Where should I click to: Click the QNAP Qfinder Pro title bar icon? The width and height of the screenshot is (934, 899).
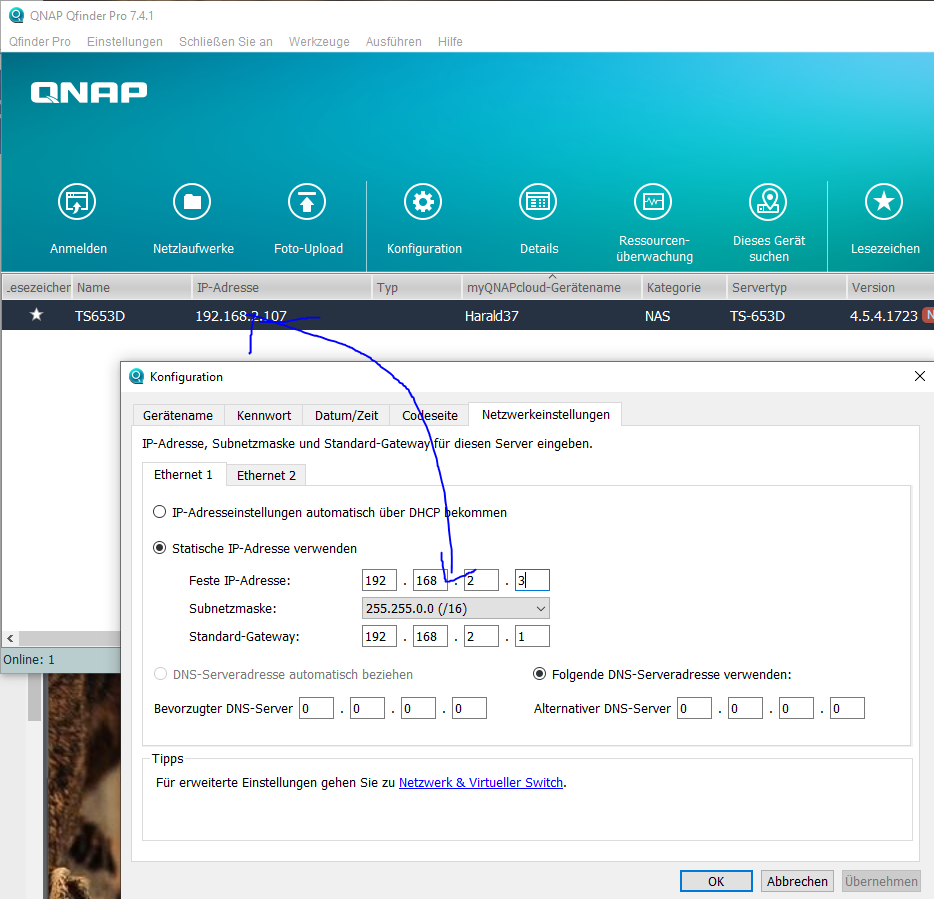17,15
